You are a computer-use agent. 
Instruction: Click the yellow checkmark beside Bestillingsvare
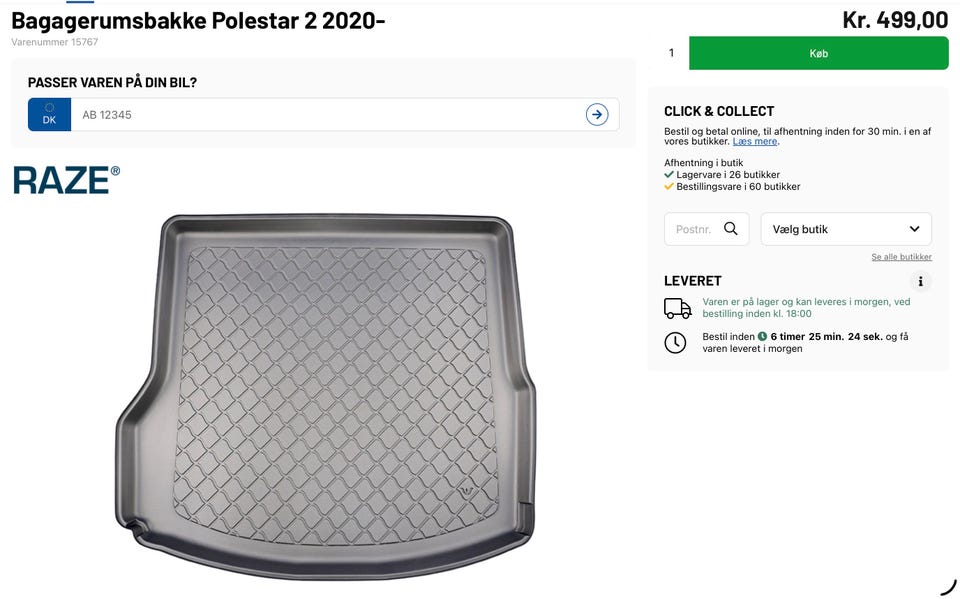click(x=669, y=186)
